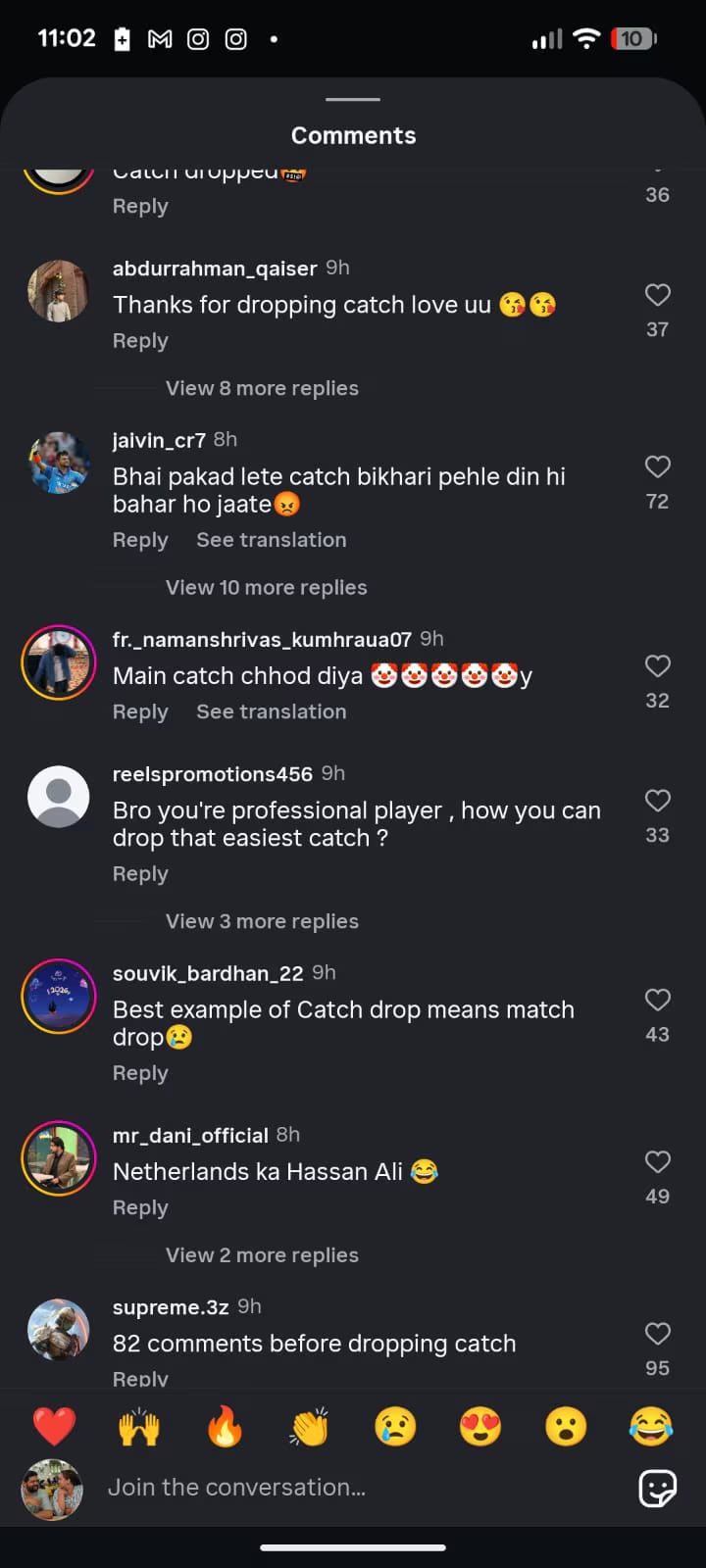Expand View 8 more replies

point(262,388)
